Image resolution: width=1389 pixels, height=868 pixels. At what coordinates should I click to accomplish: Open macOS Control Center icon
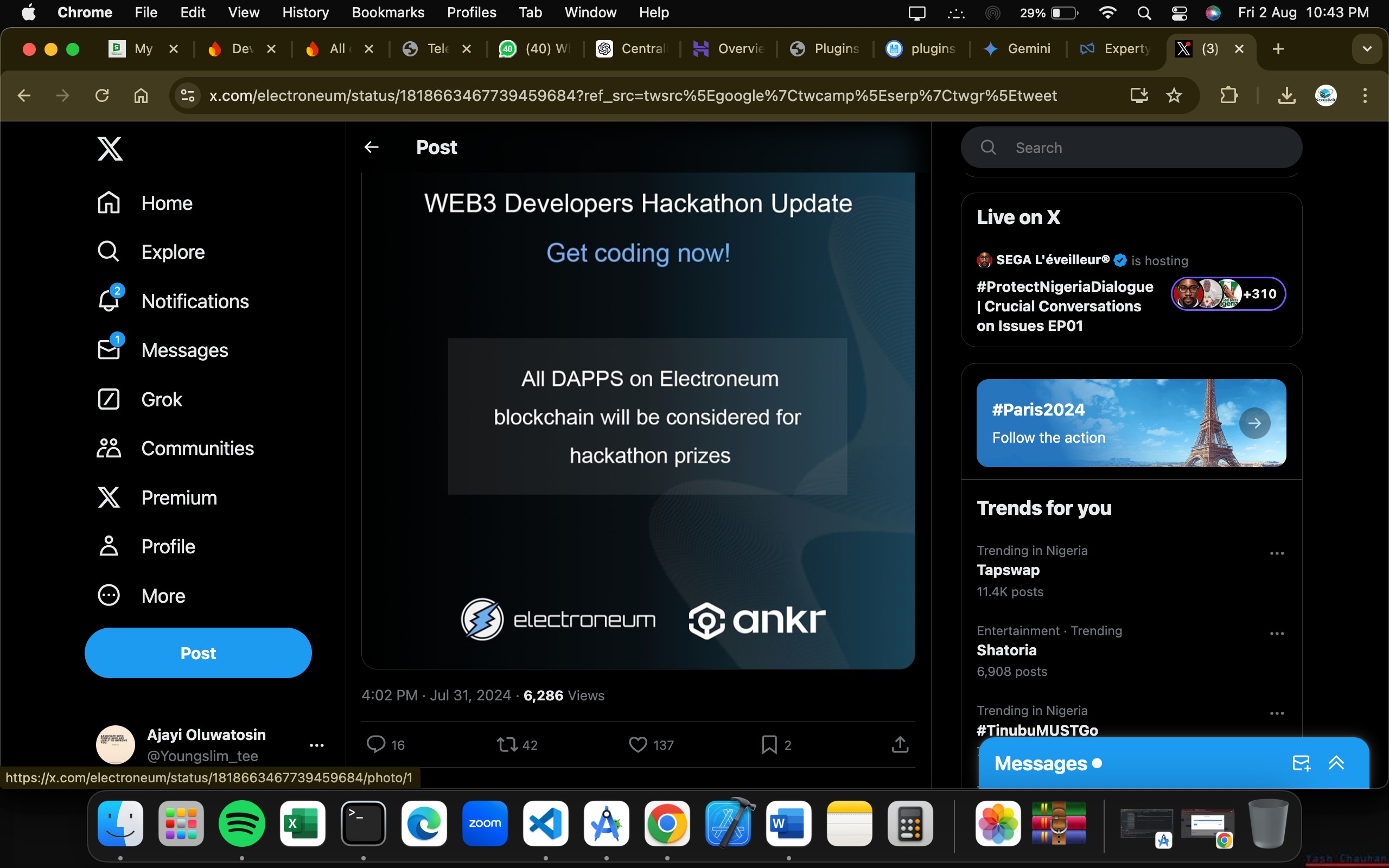[x=1179, y=12]
